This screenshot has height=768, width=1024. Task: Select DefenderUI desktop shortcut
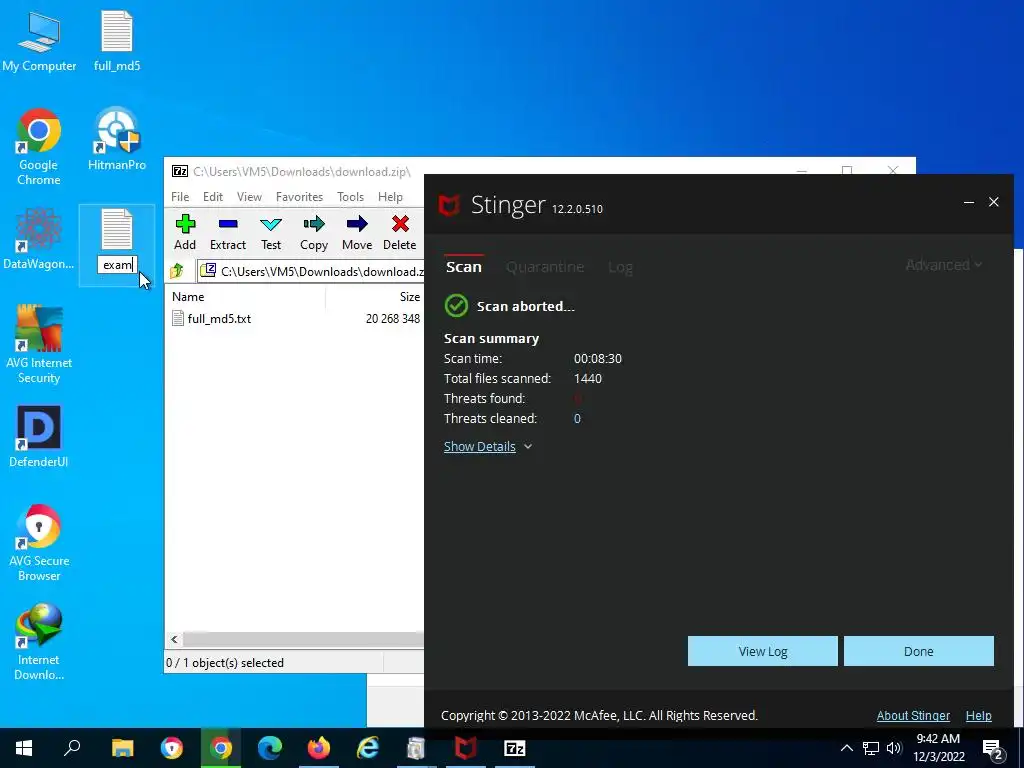pyautogui.click(x=39, y=437)
